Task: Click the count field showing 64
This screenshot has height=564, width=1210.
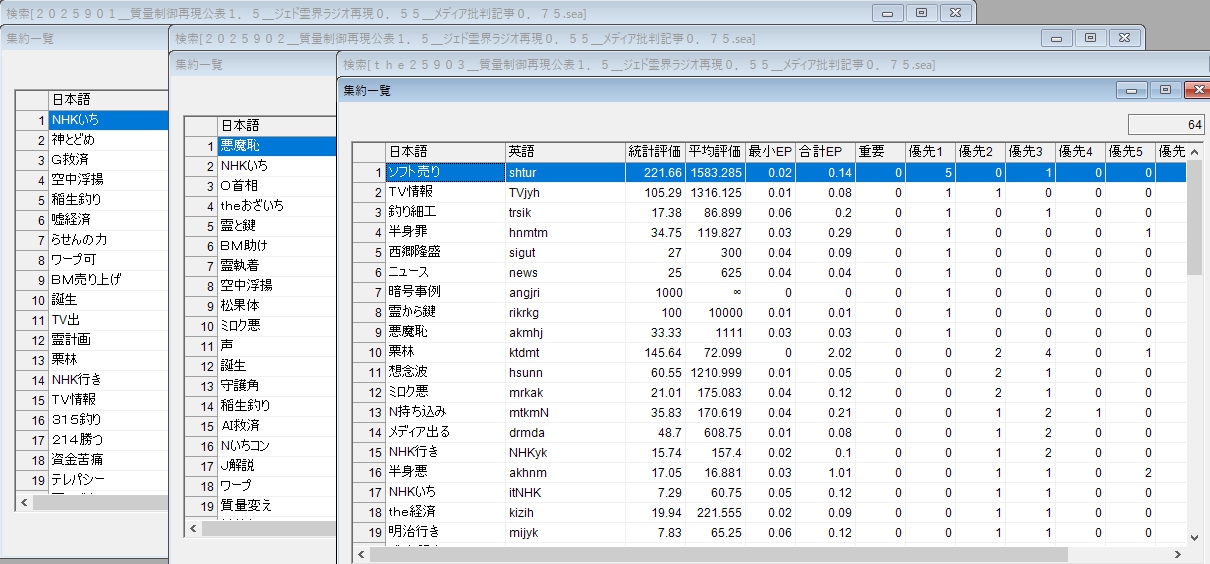Action: [1165, 125]
